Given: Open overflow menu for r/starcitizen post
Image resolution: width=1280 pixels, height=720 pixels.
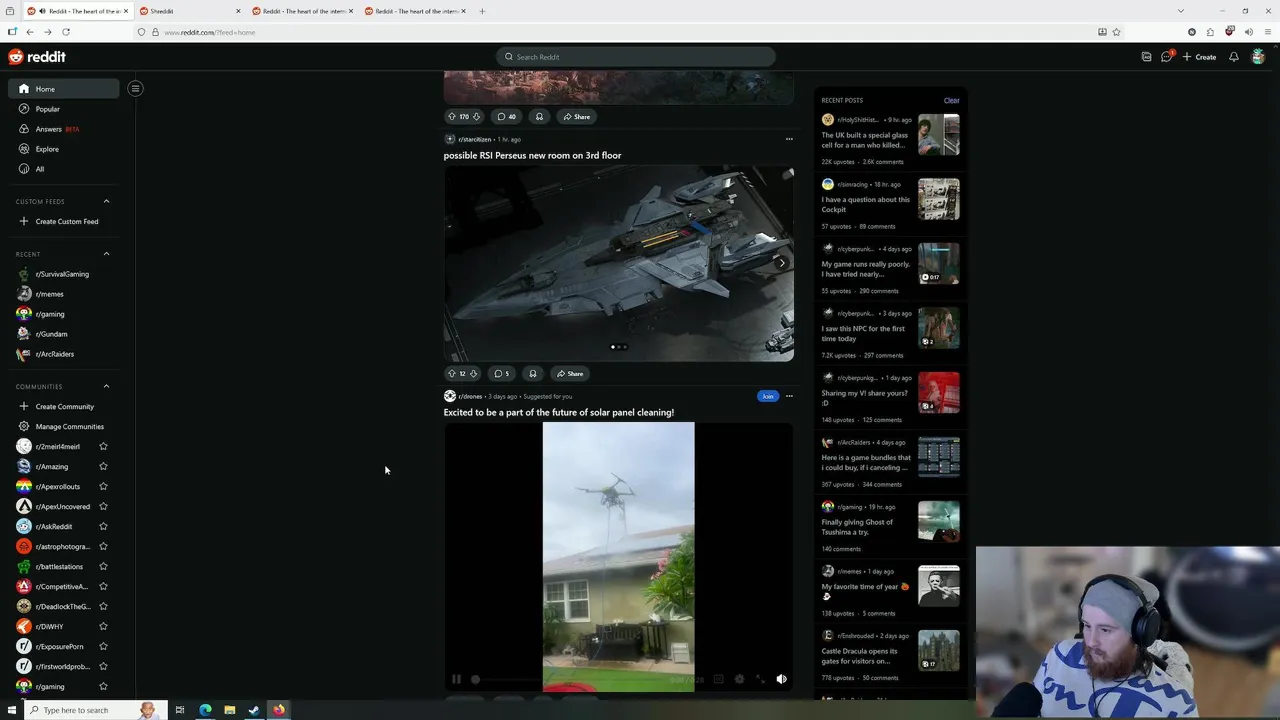Looking at the screenshot, I should (x=789, y=139).
